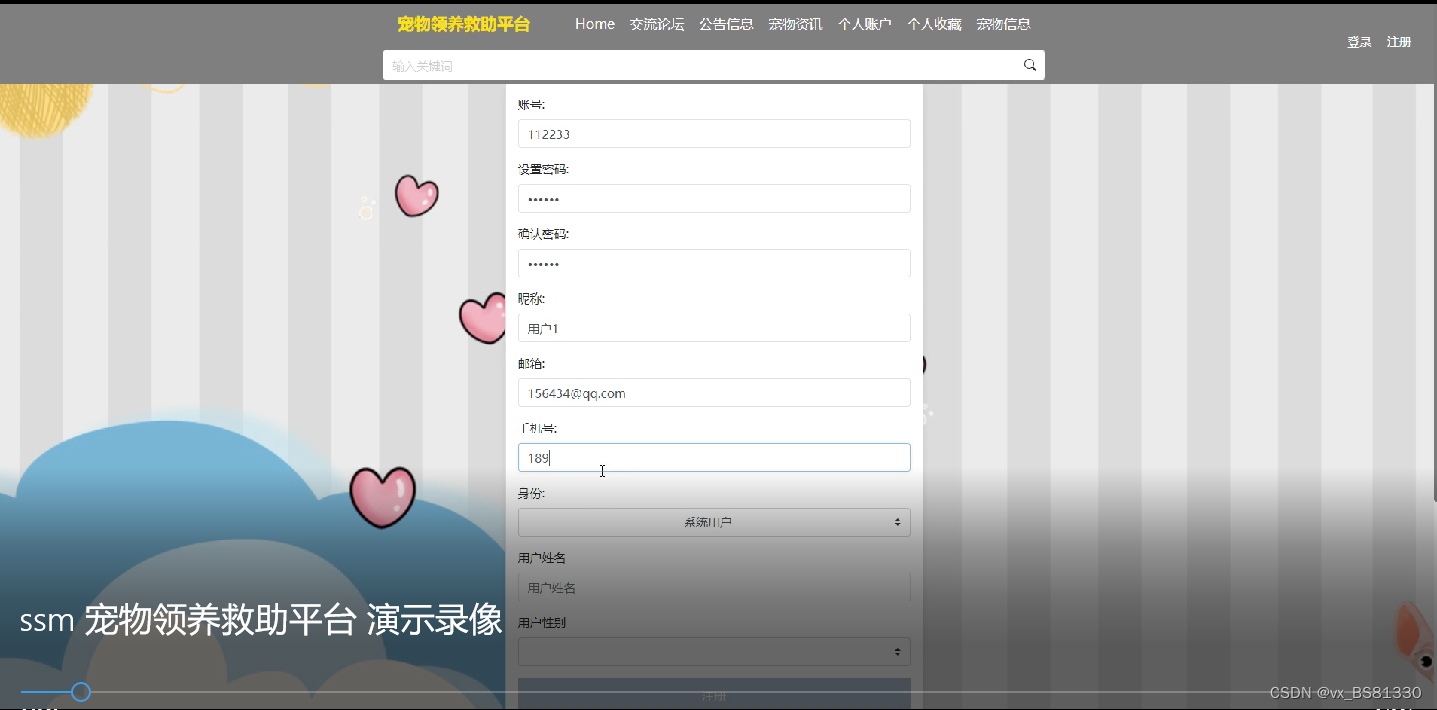Click the video progress slider handle
This screenshot has width=1437, height=710.
tap(81, 692)
